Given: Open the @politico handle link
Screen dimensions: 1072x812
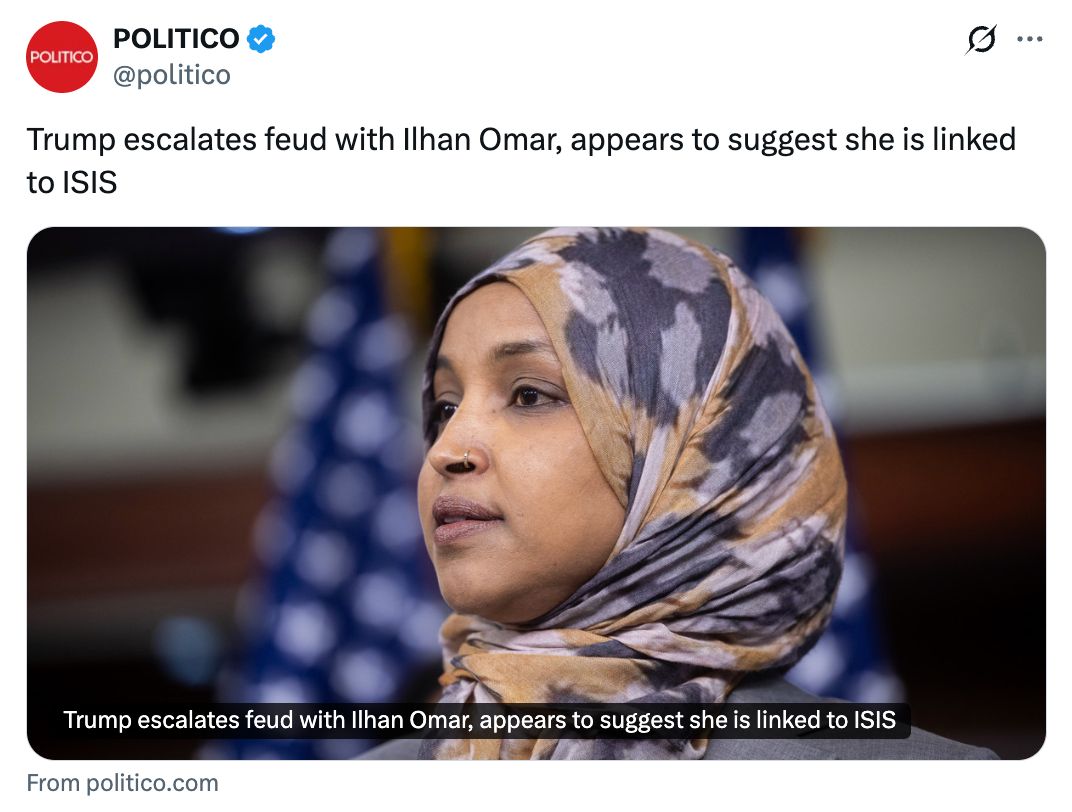Looking at the screenshot, I should (172, 75).
